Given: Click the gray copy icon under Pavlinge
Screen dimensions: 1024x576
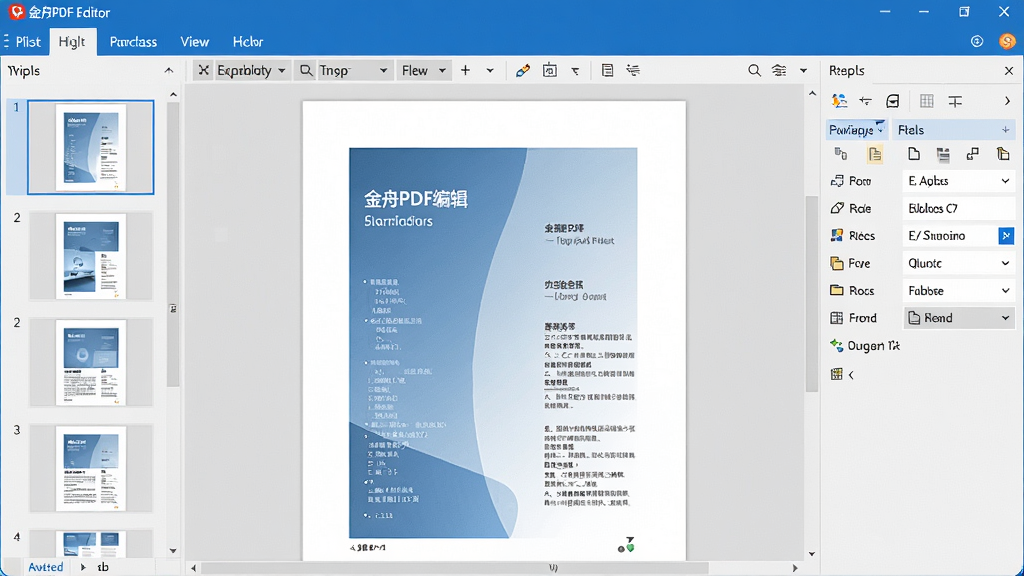Looking at the screenshot, I should coord(841,154).
